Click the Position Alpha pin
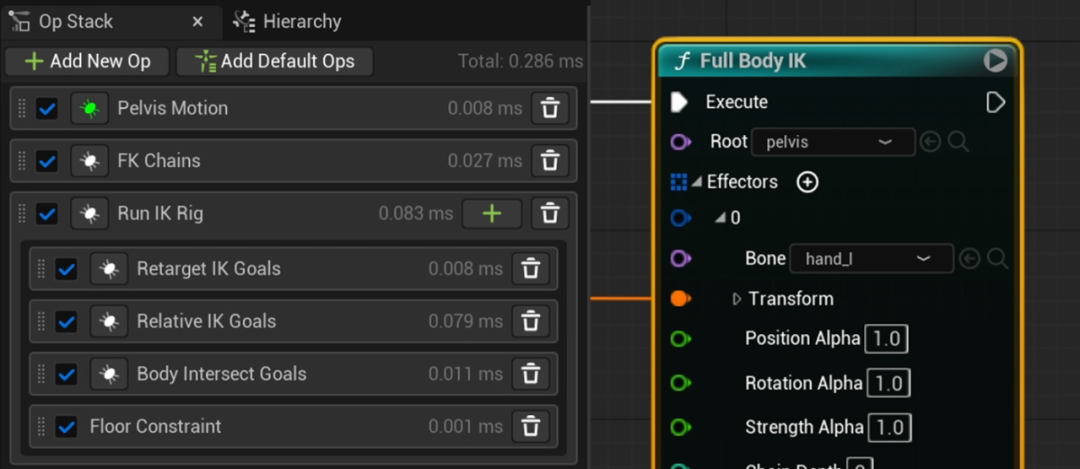This screenshot has height=469, width=1080. tap(681, 339)
